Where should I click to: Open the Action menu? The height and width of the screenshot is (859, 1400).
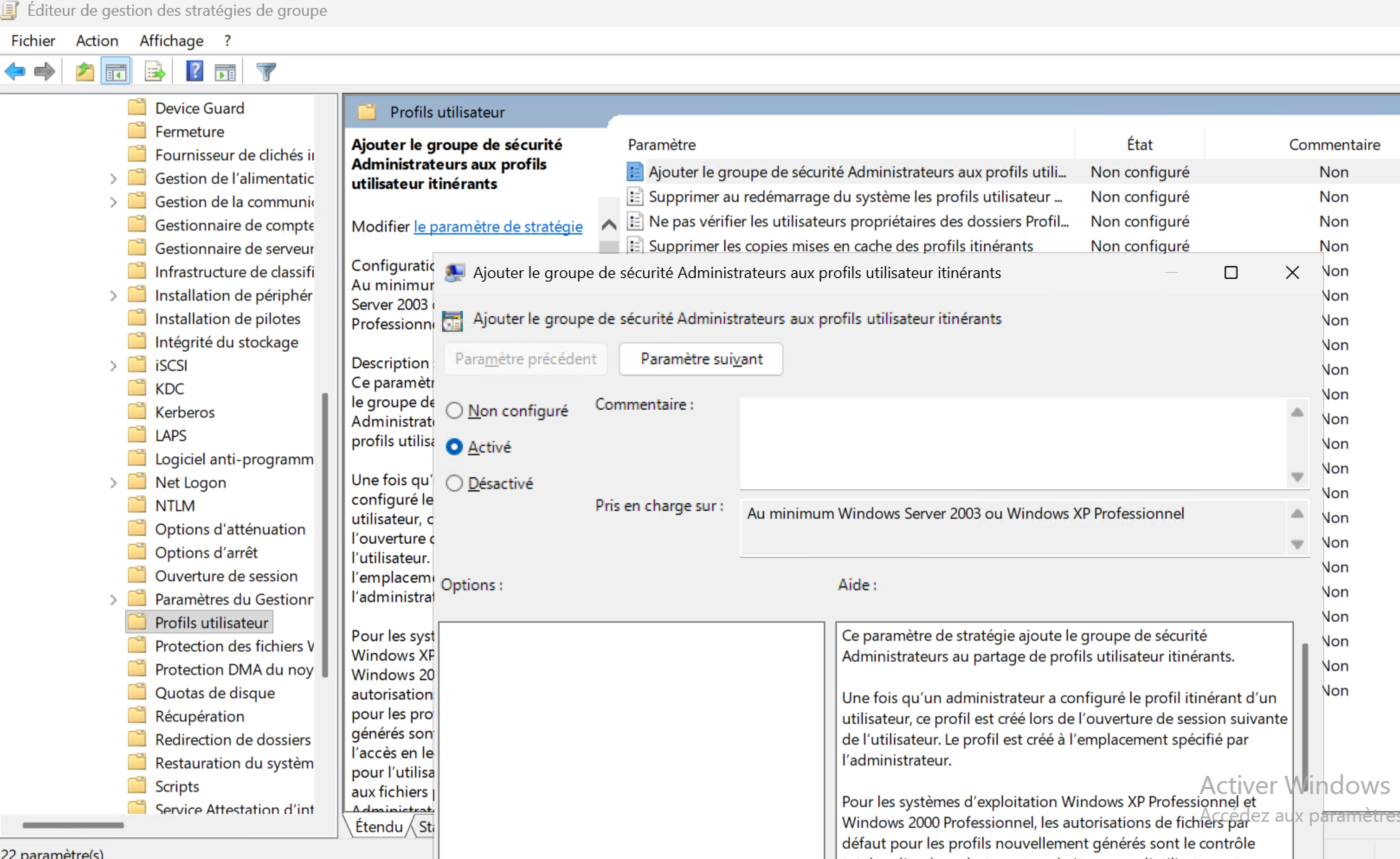(x=97, y=41)
